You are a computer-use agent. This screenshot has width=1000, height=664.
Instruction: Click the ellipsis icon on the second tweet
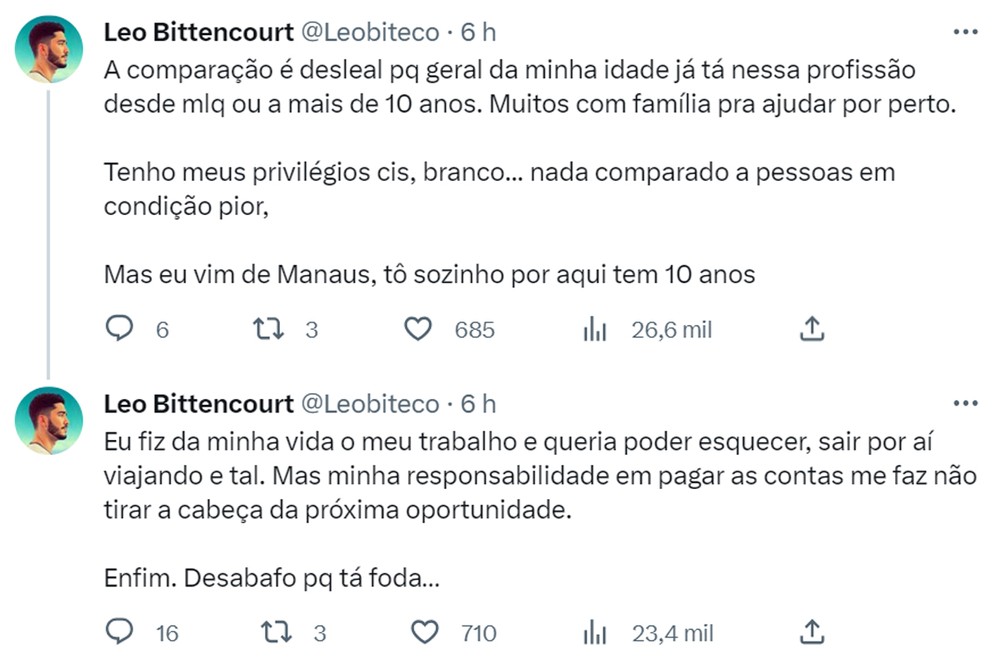[966, 402]
